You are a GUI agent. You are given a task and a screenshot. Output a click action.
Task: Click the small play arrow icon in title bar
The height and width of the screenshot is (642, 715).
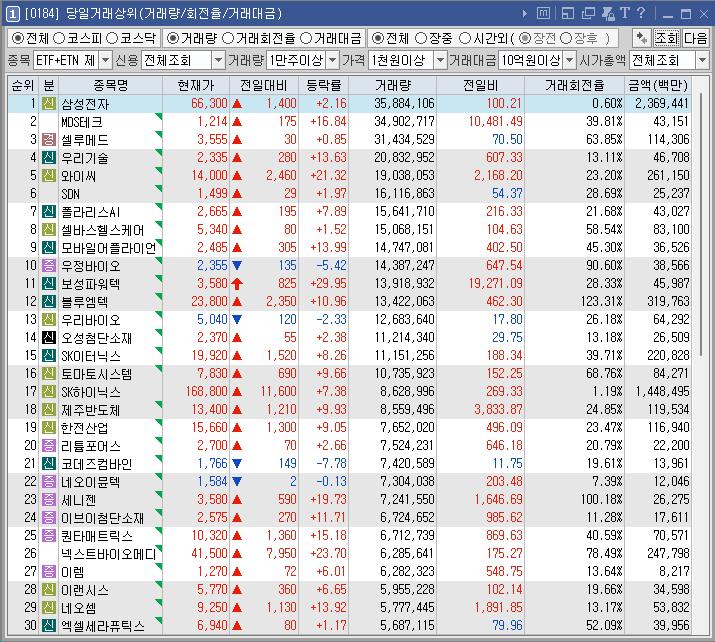click(x=524, y=14)
